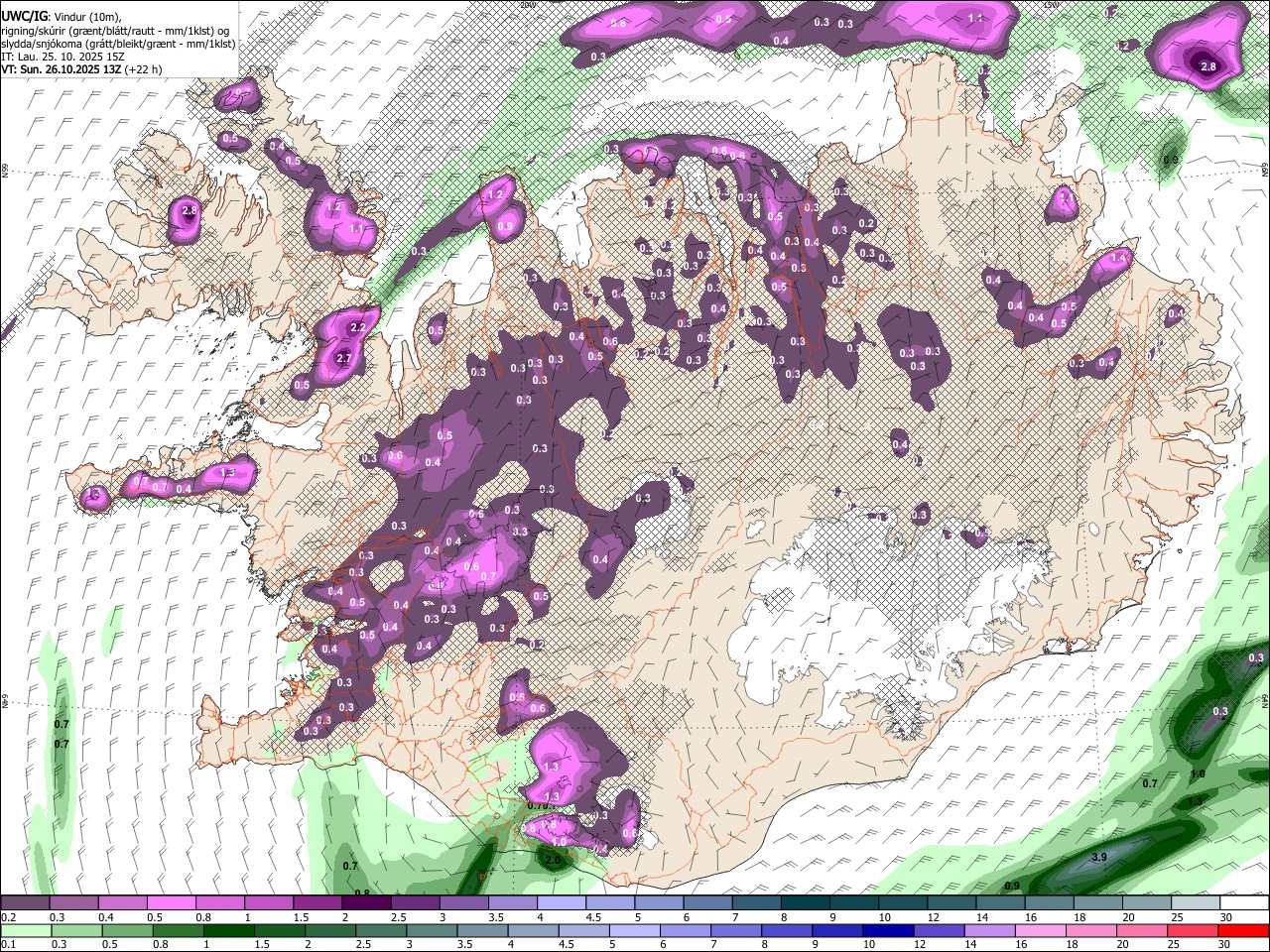
Task: Click the 'Vindur (10m)' text in header
Action: point(85,17)
